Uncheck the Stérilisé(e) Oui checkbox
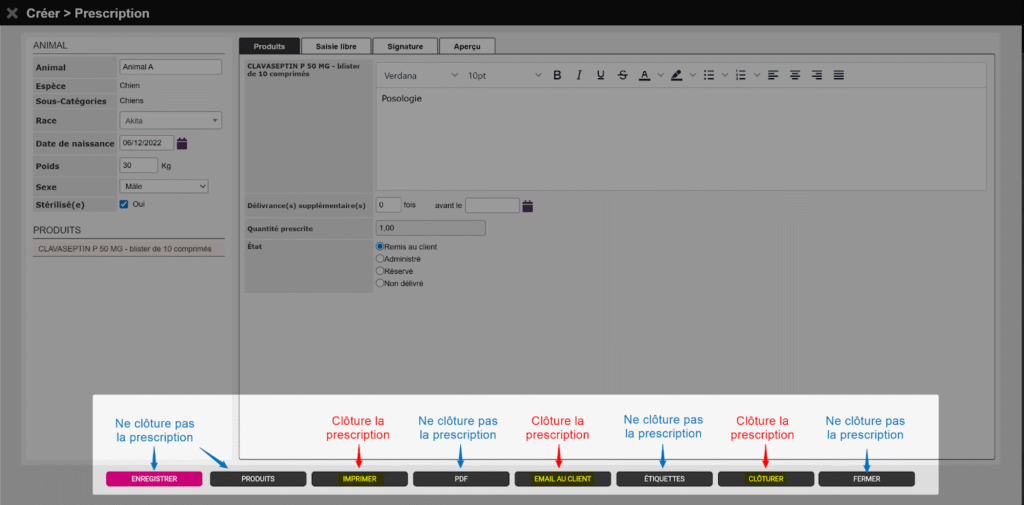 click(124, 204)
